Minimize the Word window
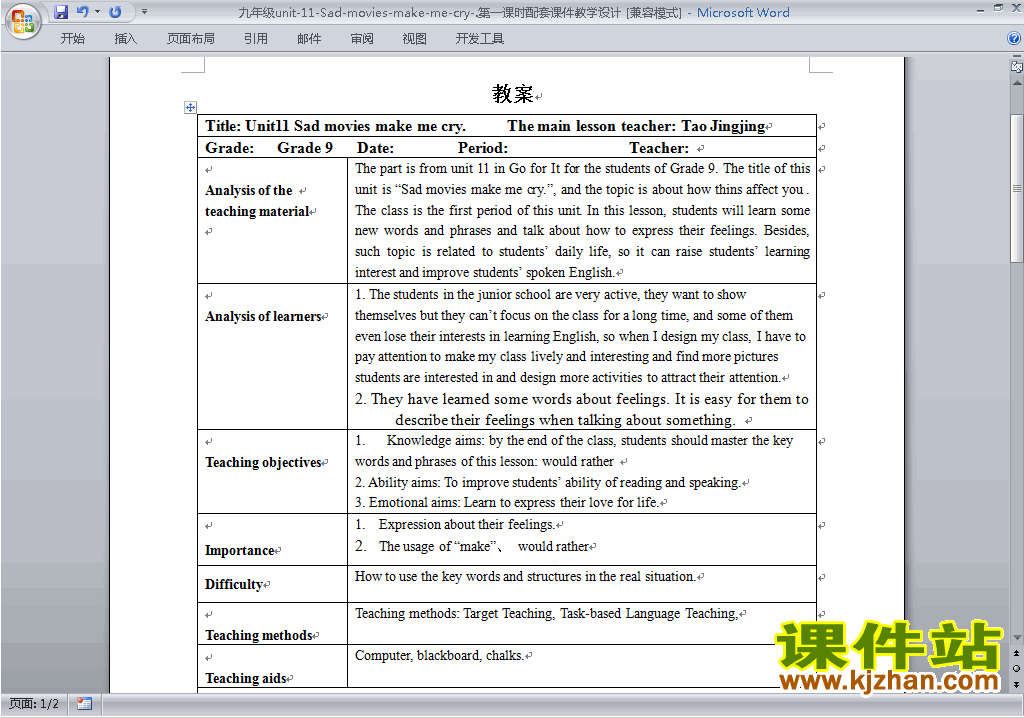Screen dimensions: 1024x718 click(x=980, y=10)
